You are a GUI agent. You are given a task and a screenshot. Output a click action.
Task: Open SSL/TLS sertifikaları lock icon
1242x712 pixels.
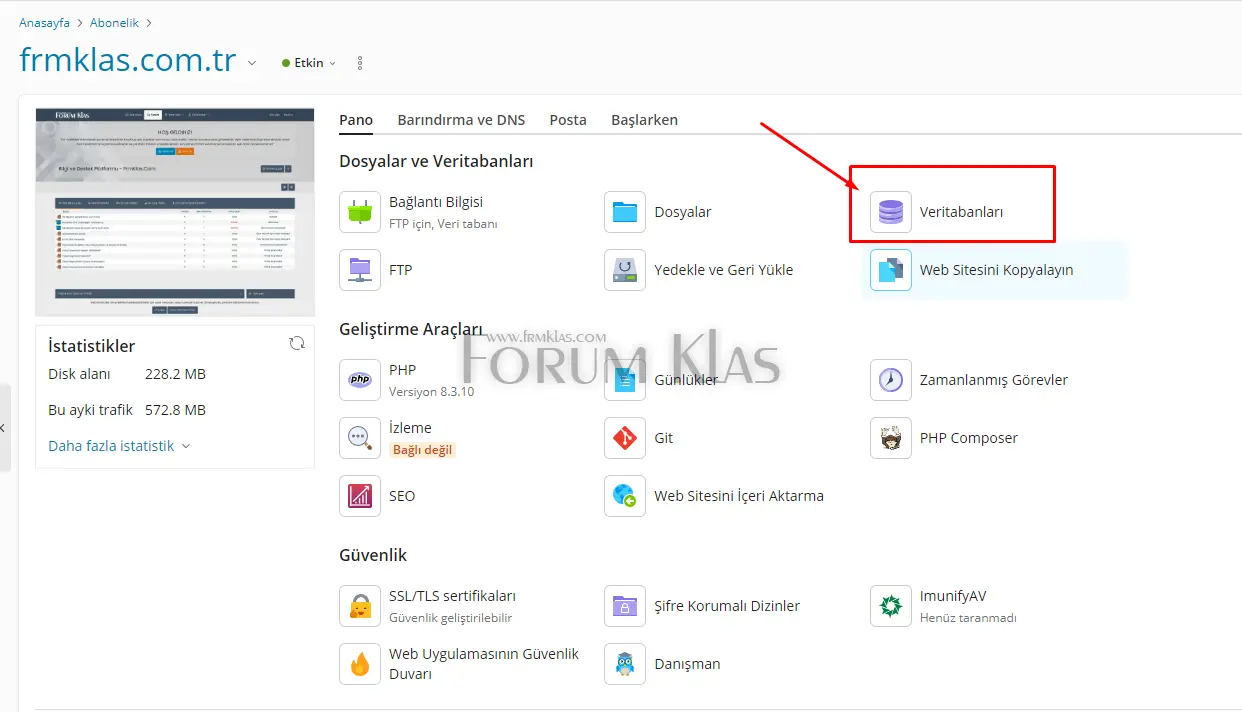pos(360,606)
